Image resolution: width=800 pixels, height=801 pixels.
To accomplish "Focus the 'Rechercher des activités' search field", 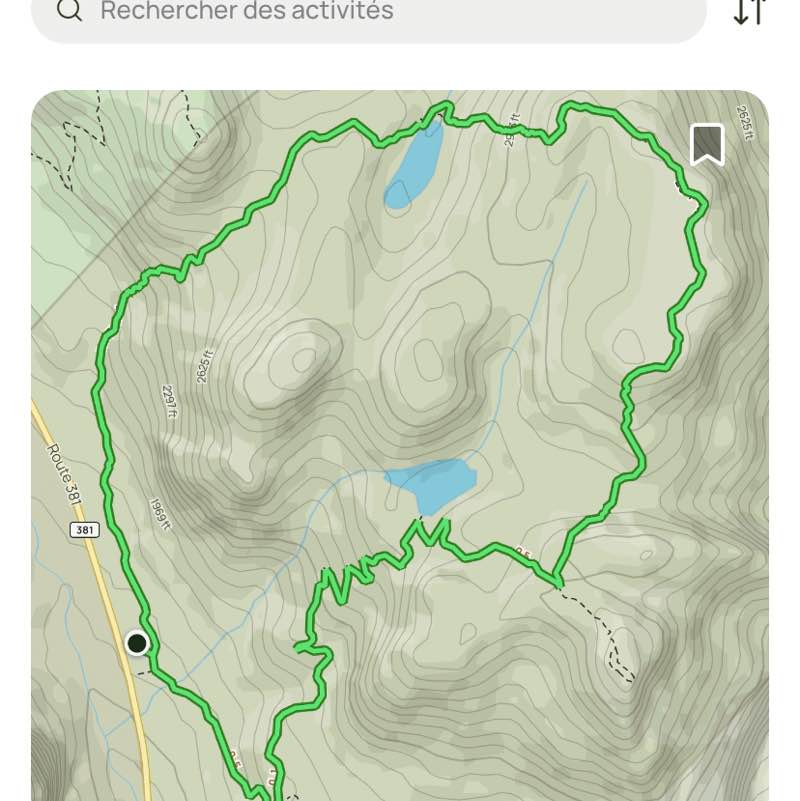I will (369, 14).
